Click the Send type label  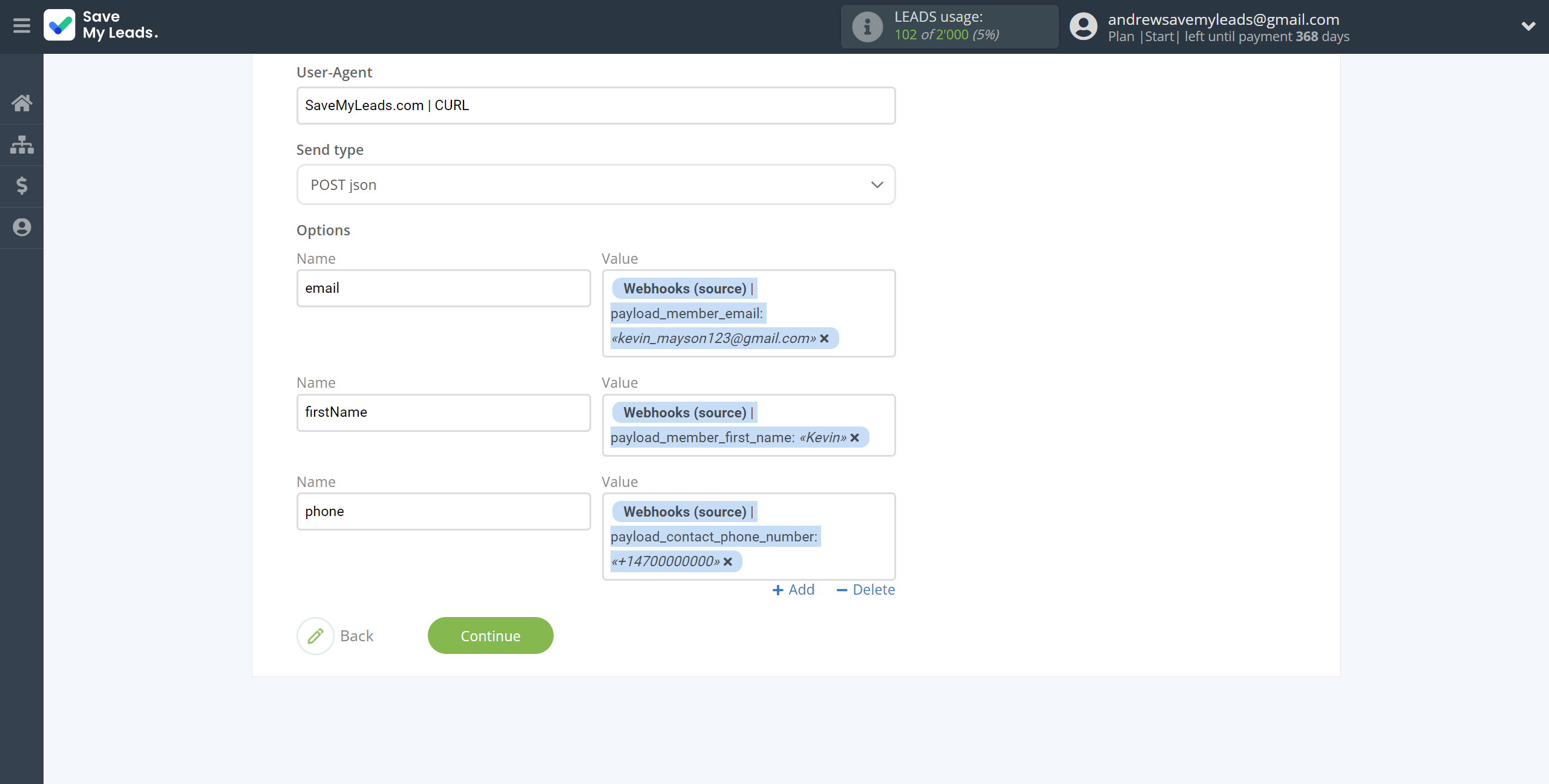330,150
